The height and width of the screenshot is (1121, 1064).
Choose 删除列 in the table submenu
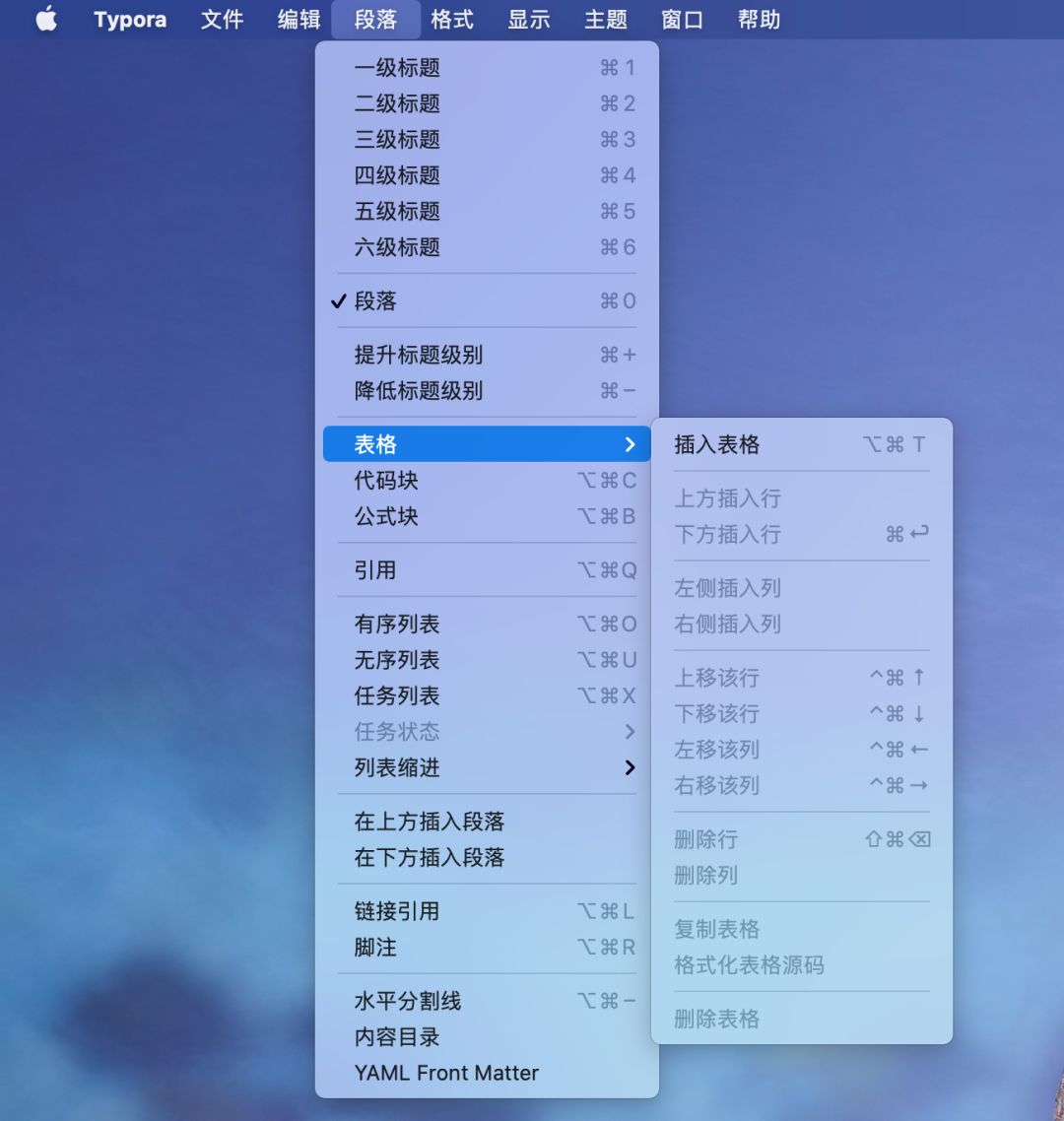802,875
